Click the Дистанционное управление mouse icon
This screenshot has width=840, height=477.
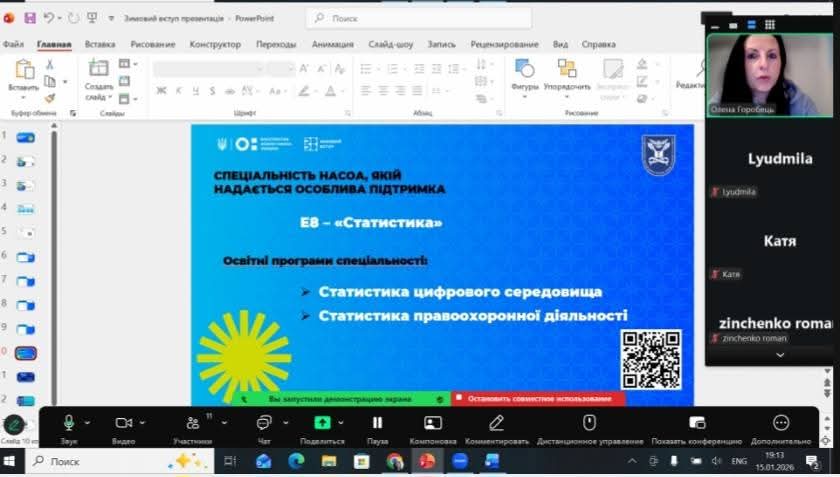589,423
